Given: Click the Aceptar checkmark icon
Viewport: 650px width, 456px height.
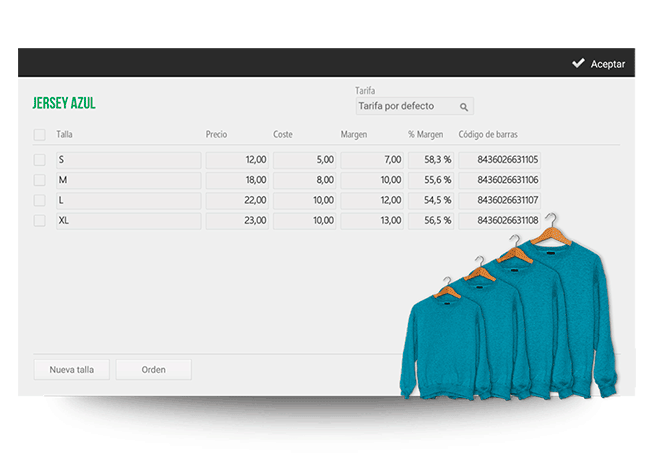Looking at the screenshot, I should [x=578, y=63].
